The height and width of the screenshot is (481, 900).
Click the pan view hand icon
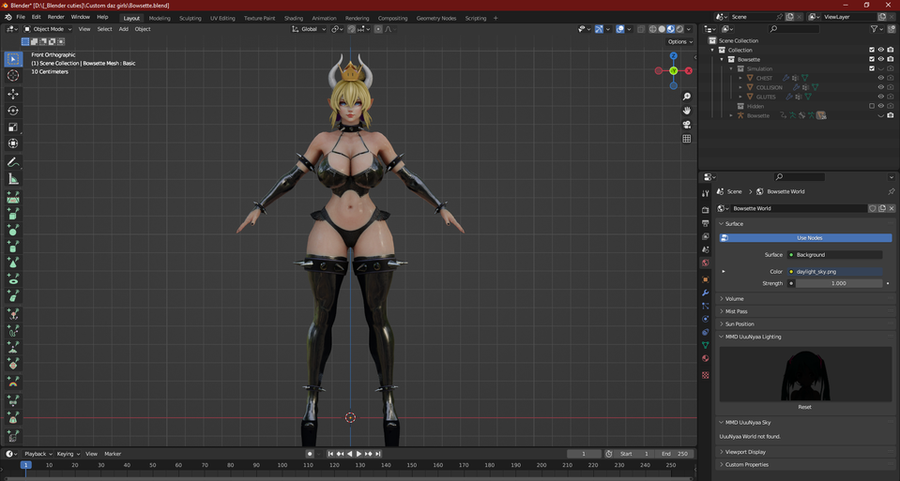[x=686, y=110]
